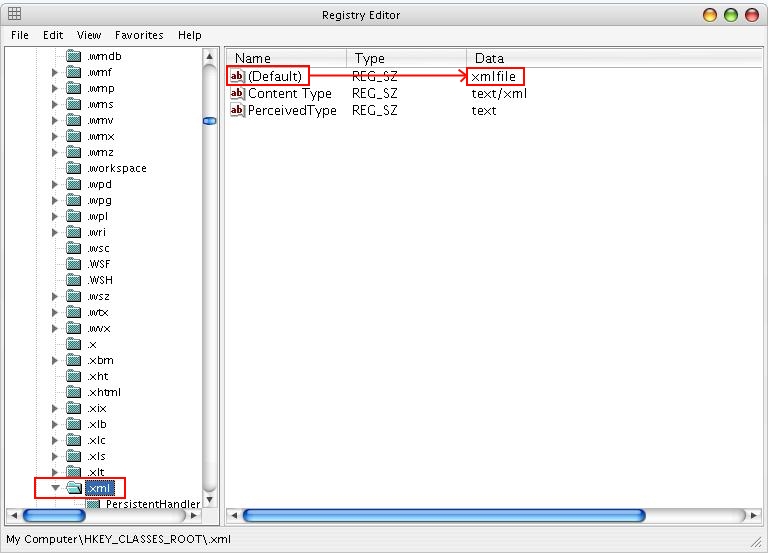Expand the .wmf key

click(56, 72)
